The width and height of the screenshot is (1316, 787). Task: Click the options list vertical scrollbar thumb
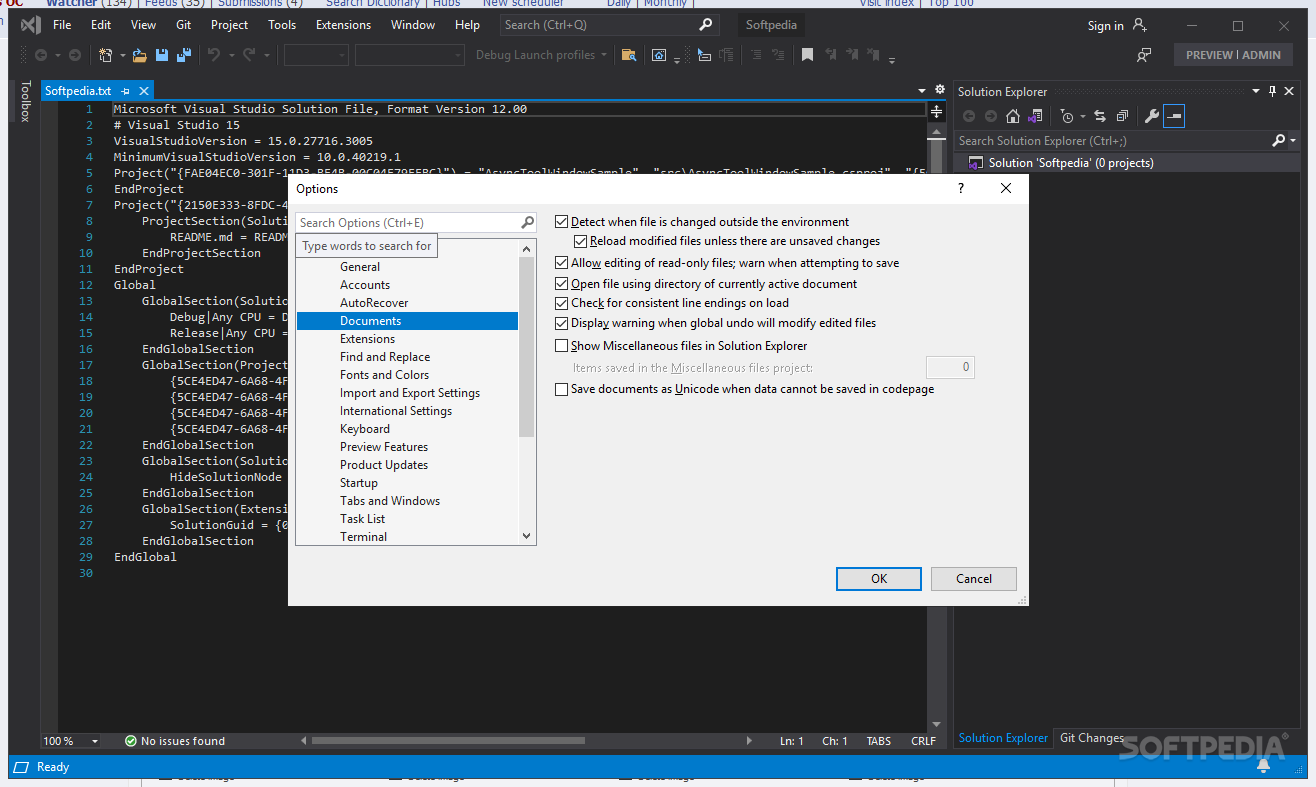point(527,347)
